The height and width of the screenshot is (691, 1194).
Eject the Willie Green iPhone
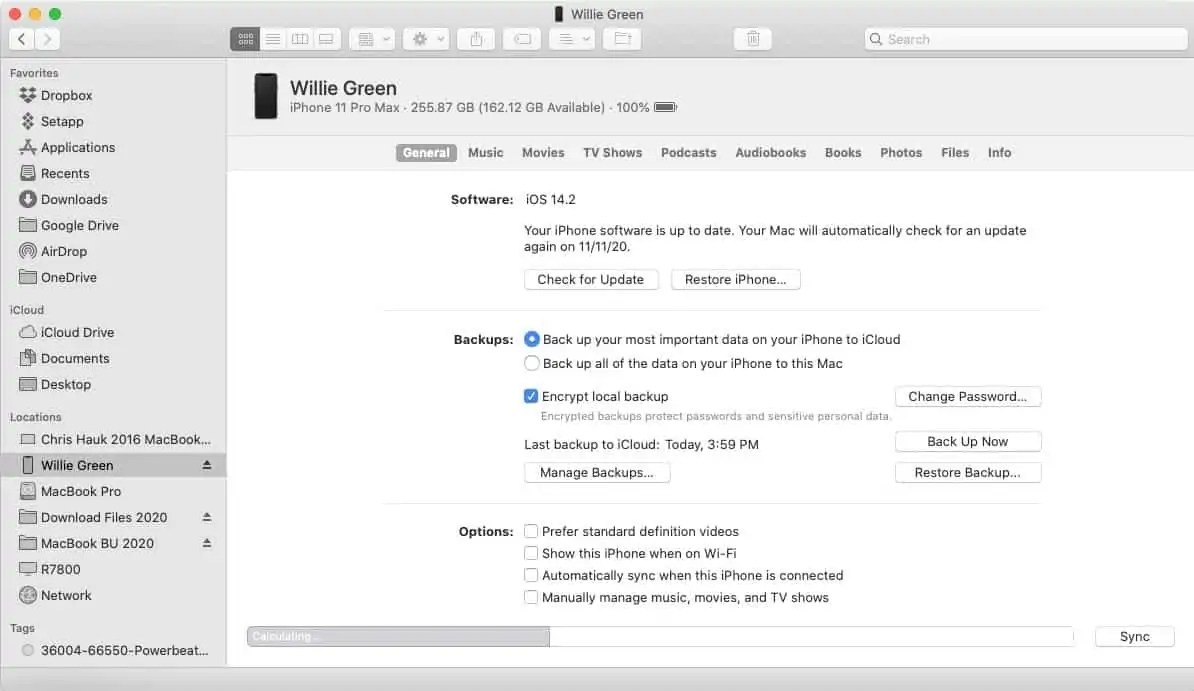[x=206, y=465]
